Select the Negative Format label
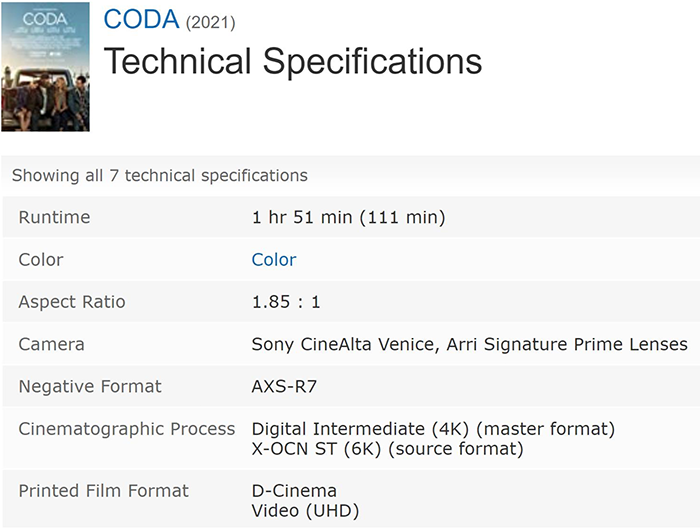Viewport: 700px width, 530px height. [x=90, y=386]
